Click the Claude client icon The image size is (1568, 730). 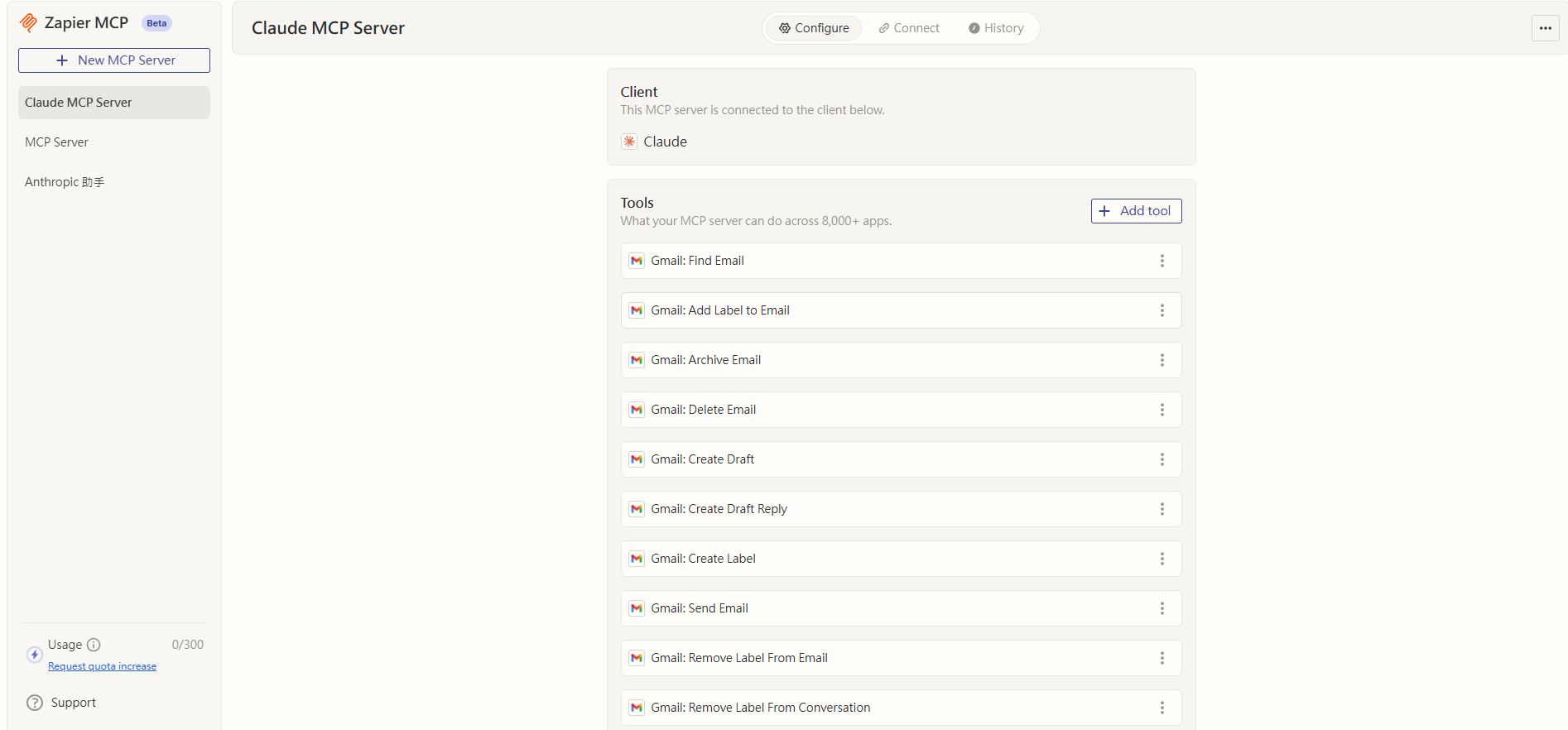click(x=629, y=142)
